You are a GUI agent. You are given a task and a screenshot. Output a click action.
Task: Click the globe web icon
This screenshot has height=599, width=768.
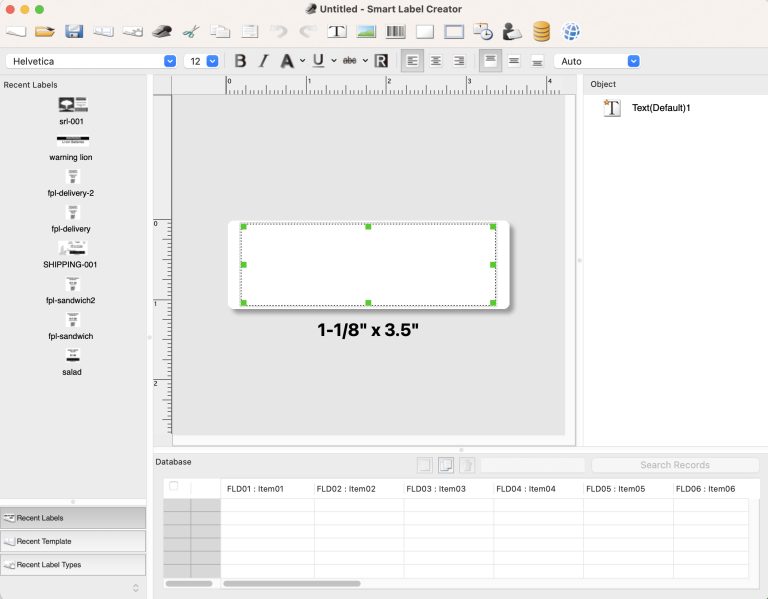(570, 31)
